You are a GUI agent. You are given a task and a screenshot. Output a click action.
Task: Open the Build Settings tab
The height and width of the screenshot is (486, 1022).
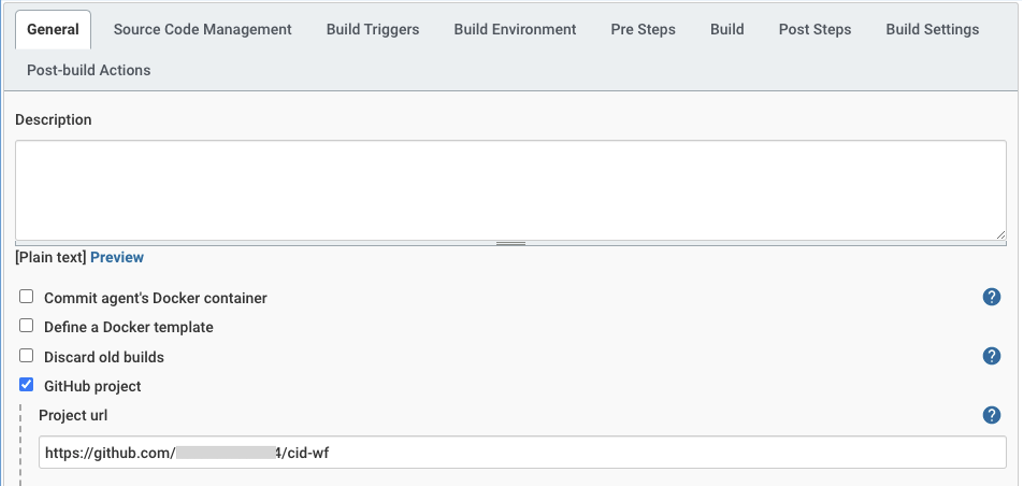point(933,29)
